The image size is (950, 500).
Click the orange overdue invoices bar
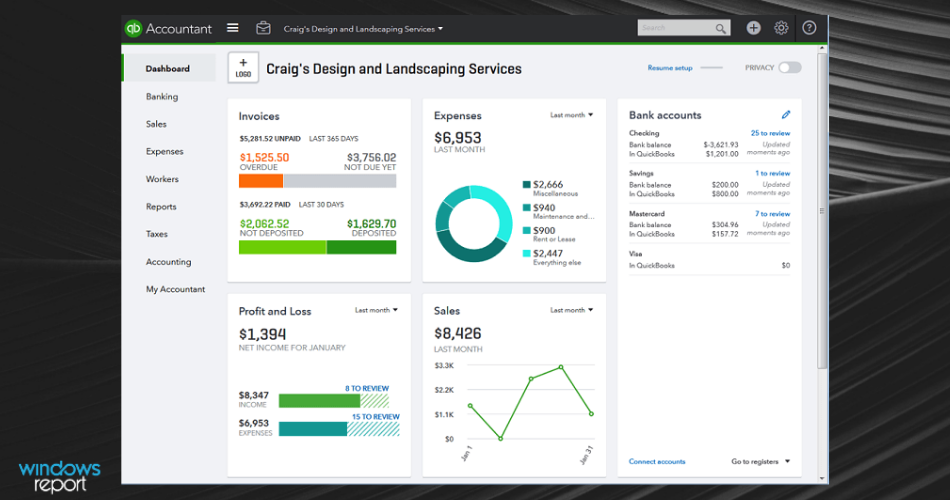coord(261,181)
